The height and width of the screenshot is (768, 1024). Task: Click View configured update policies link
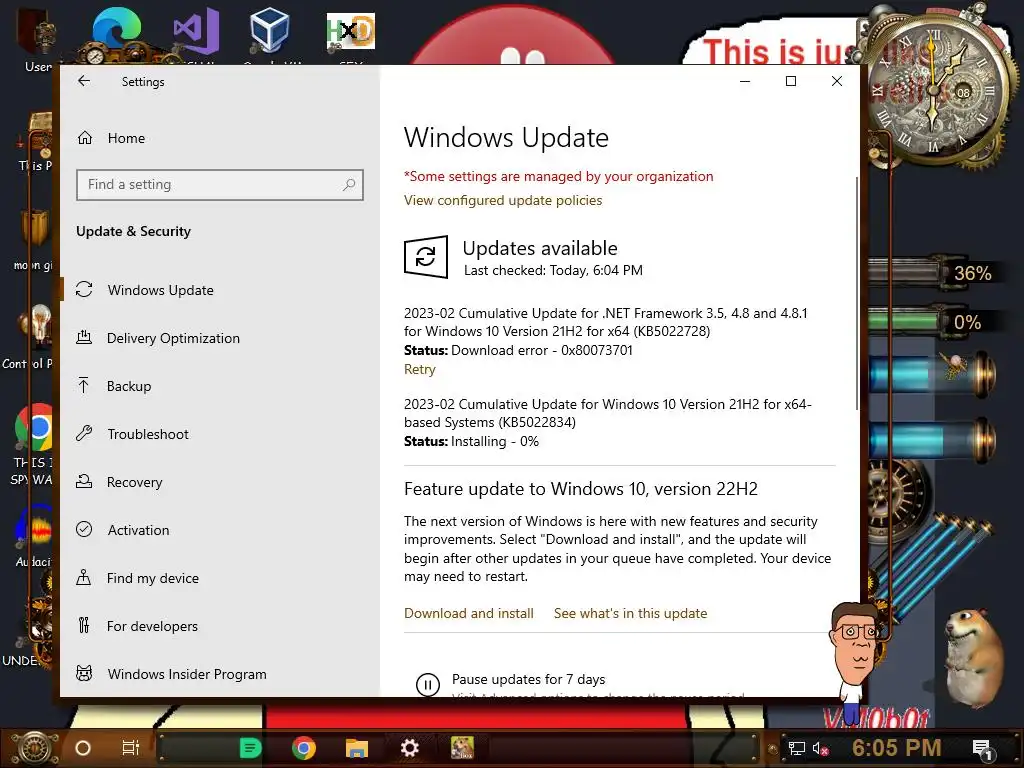503,200
